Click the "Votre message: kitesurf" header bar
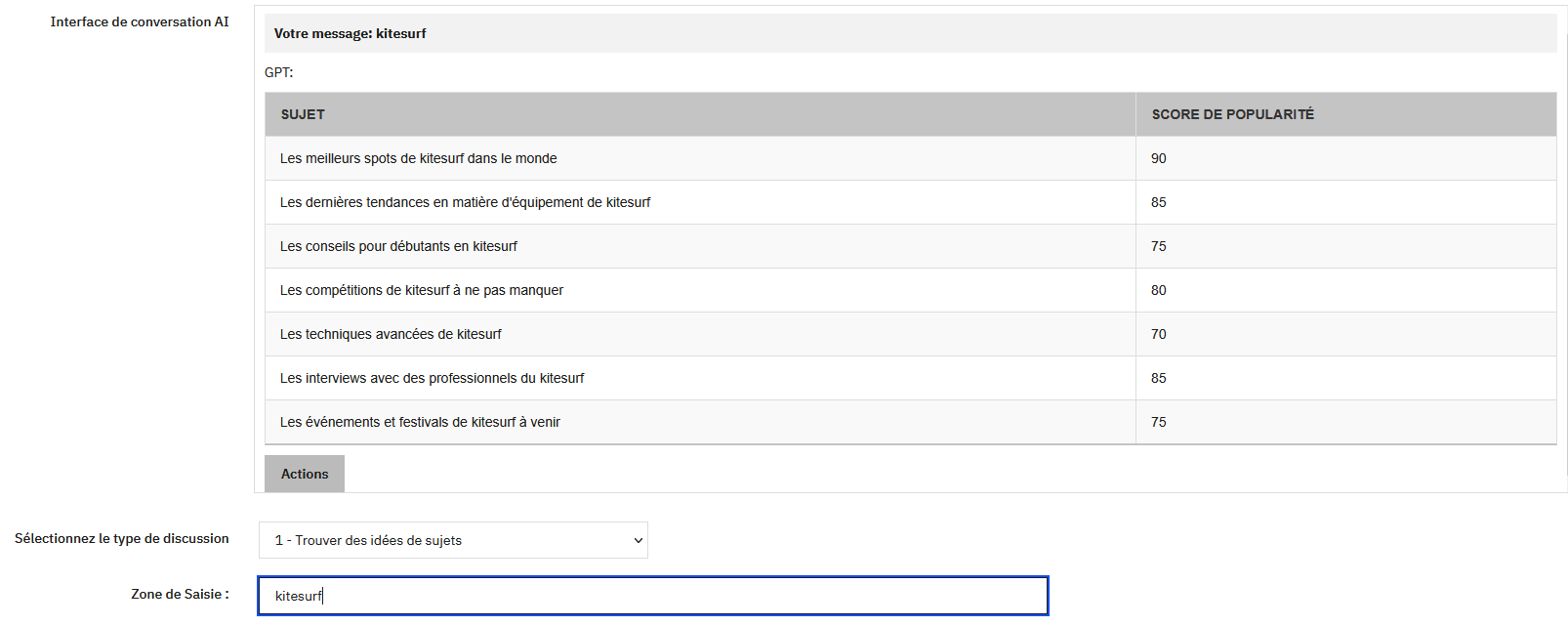The height and width of the screenshot is (626, 1568). tap(350, 32)
